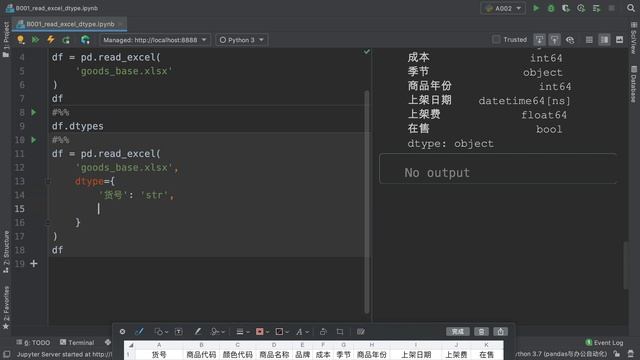This screenshot has height=360, width=640.
Task: Open the Favorites tool window tab
Action: pyautogui.click(x=6, y=307)
